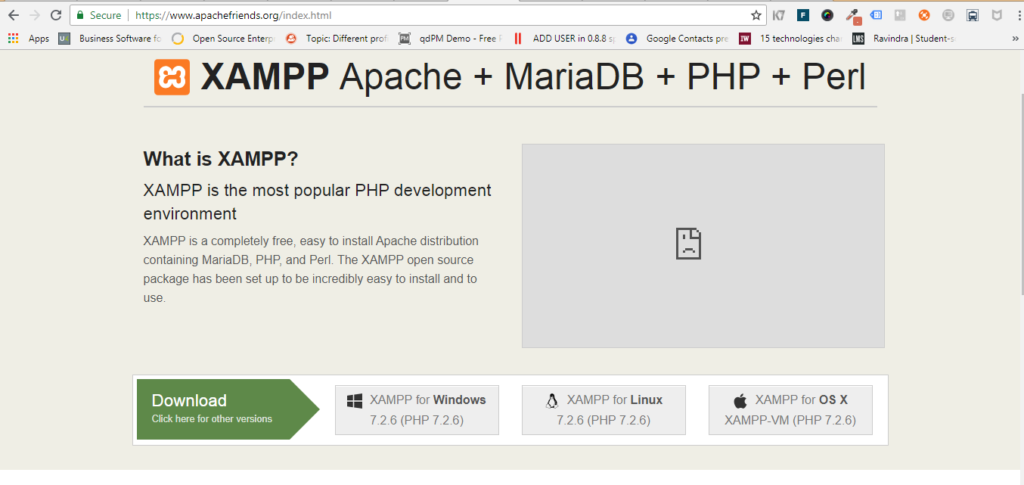The height and width of the screenshot is (485, 1024).
Task: Open the color wheel lens extension
Action: 827,15
